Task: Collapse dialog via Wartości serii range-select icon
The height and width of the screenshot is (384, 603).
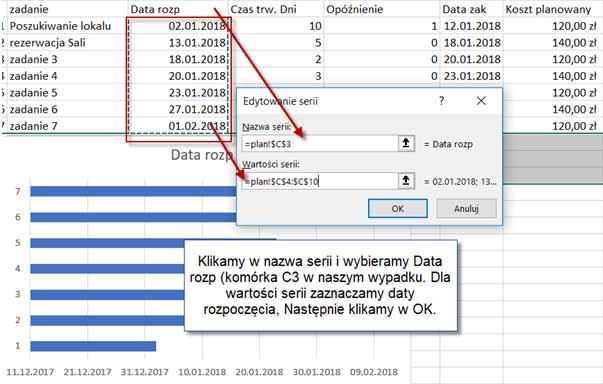Action: tap(406, 181)
